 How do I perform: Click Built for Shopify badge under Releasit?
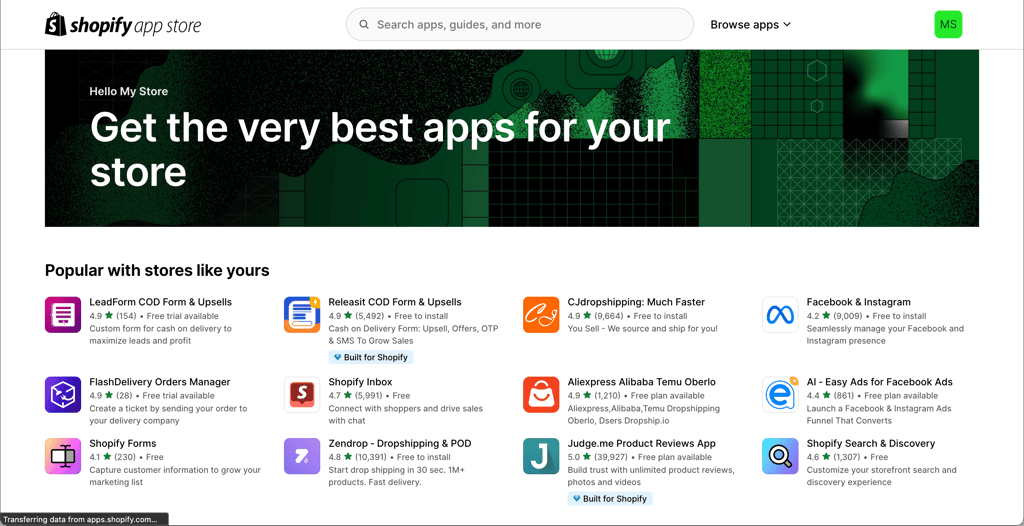click(371, 357)
